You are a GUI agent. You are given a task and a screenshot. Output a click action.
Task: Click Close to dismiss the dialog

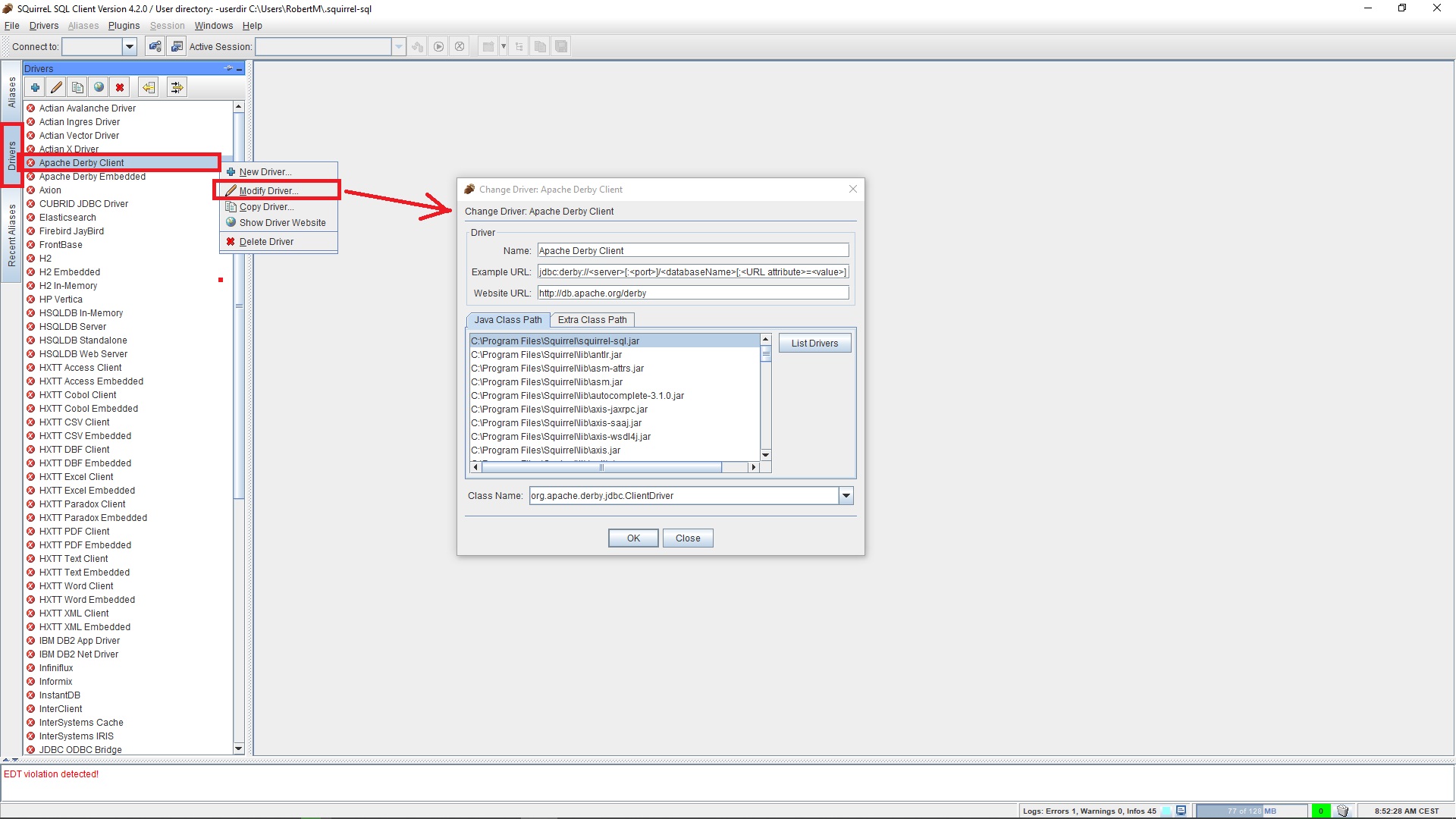coord(688,538)
